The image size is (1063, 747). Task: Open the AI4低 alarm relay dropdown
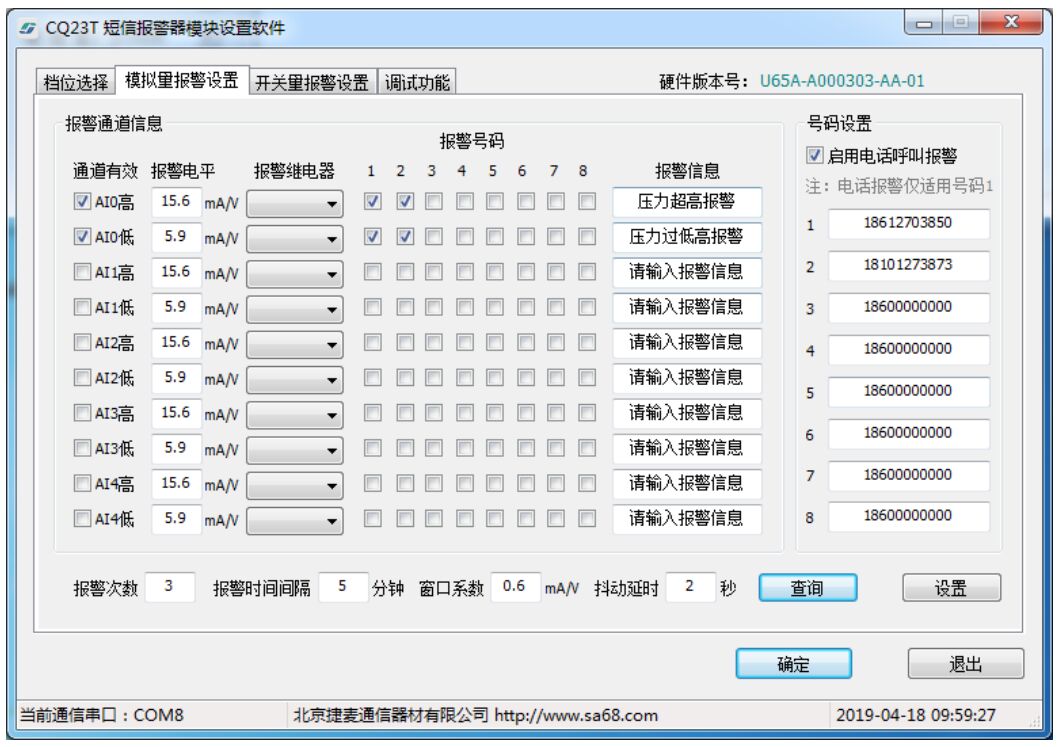tap(294, 520)
